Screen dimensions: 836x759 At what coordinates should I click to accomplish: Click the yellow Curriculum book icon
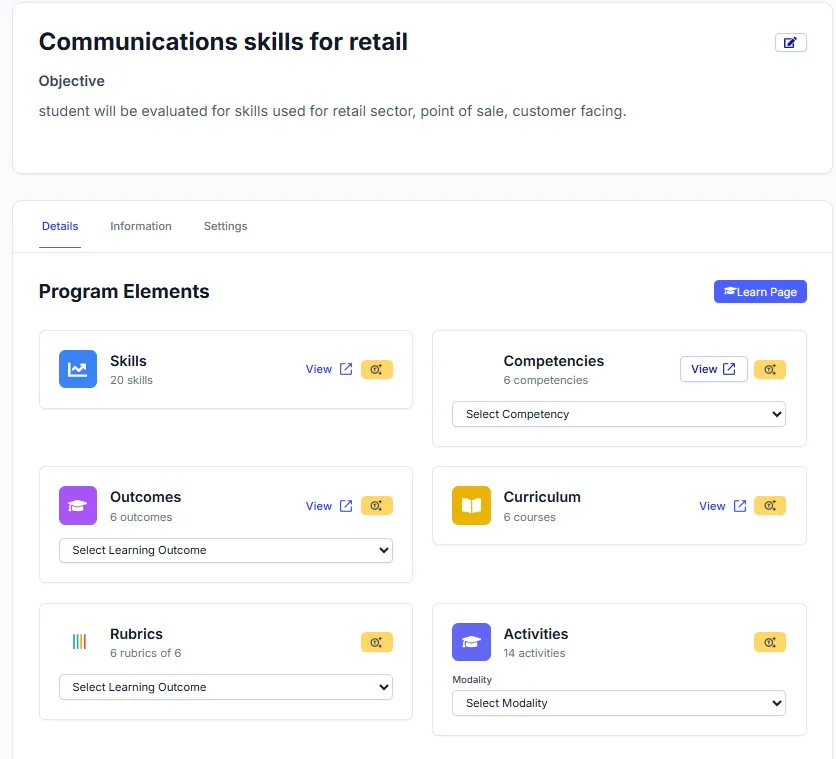click(471, 505)
